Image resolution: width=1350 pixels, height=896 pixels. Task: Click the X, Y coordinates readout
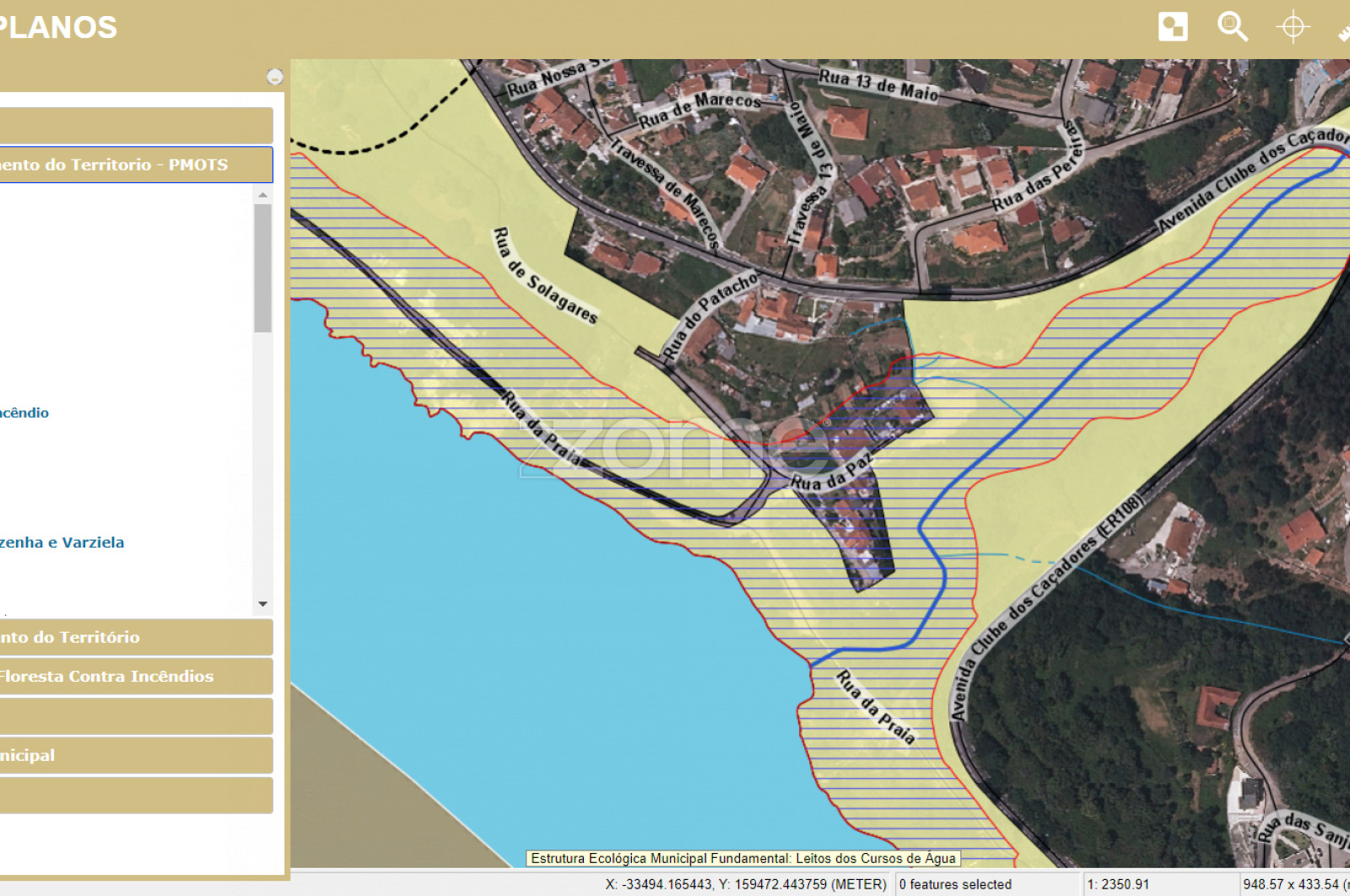click(x=745, y=884)
